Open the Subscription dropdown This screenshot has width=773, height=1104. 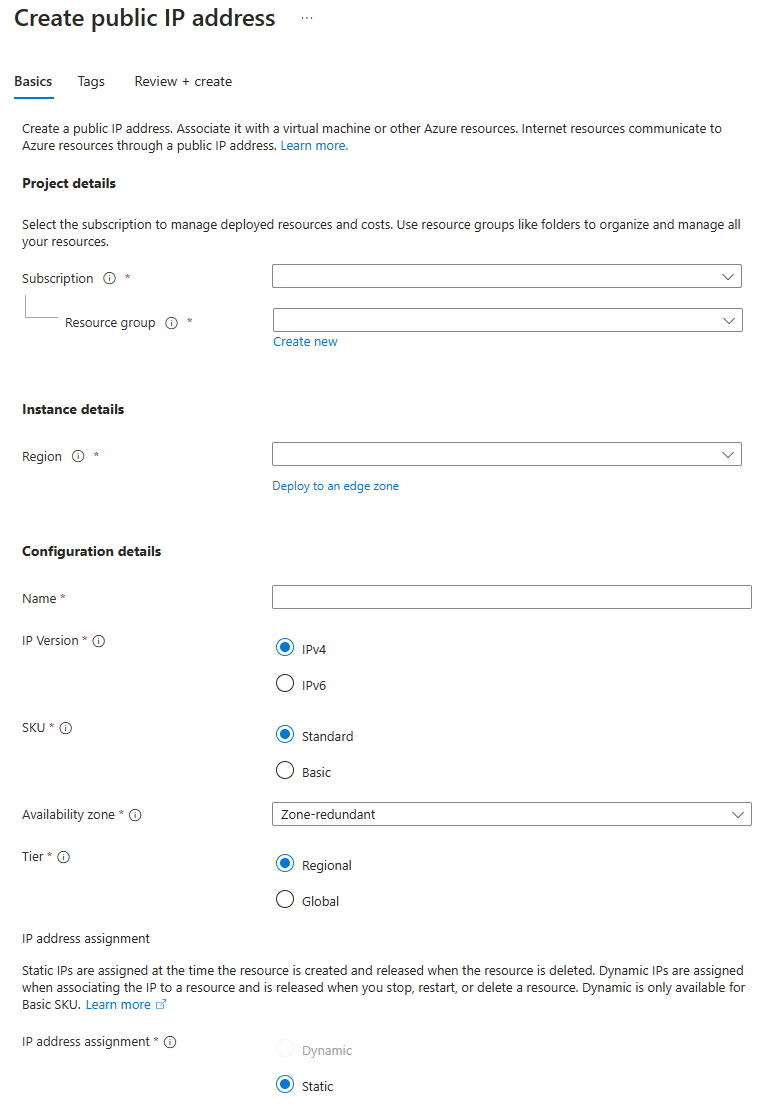click(506, 276)
